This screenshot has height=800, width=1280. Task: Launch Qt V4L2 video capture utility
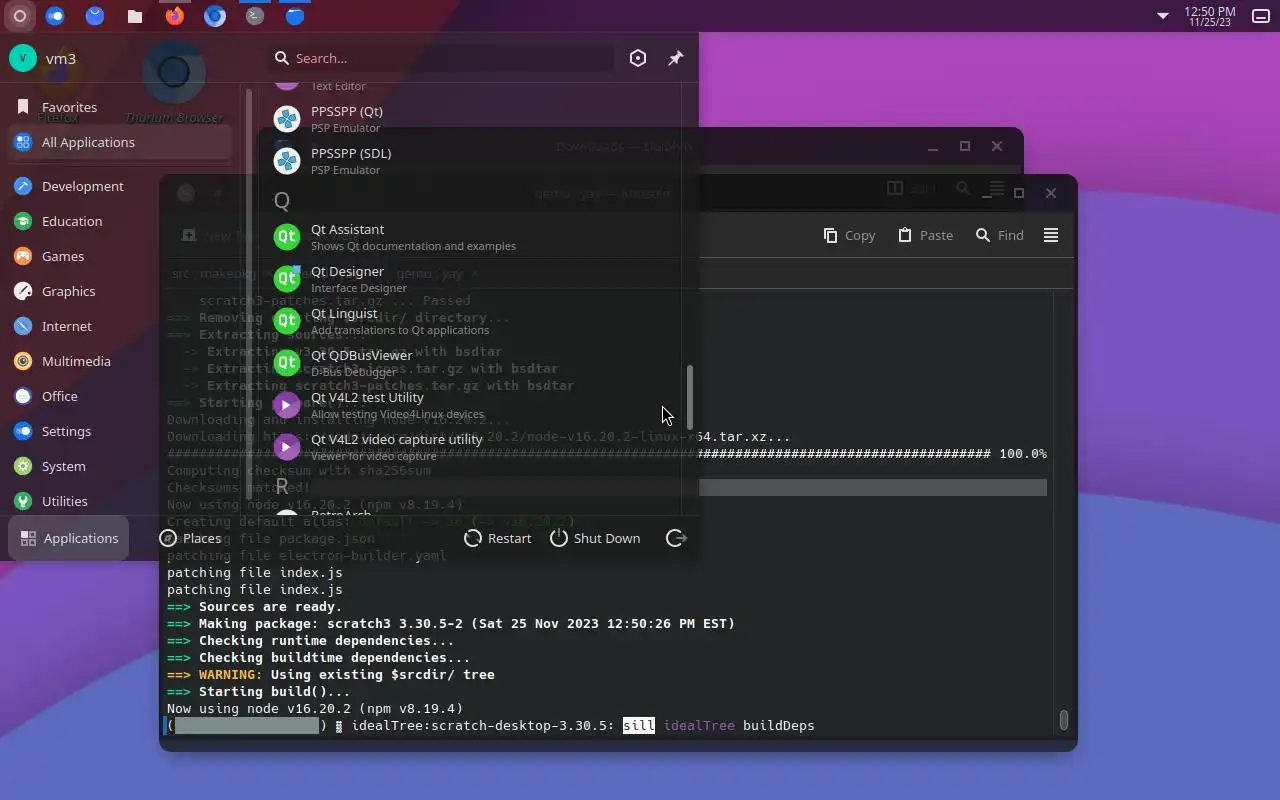470,447
